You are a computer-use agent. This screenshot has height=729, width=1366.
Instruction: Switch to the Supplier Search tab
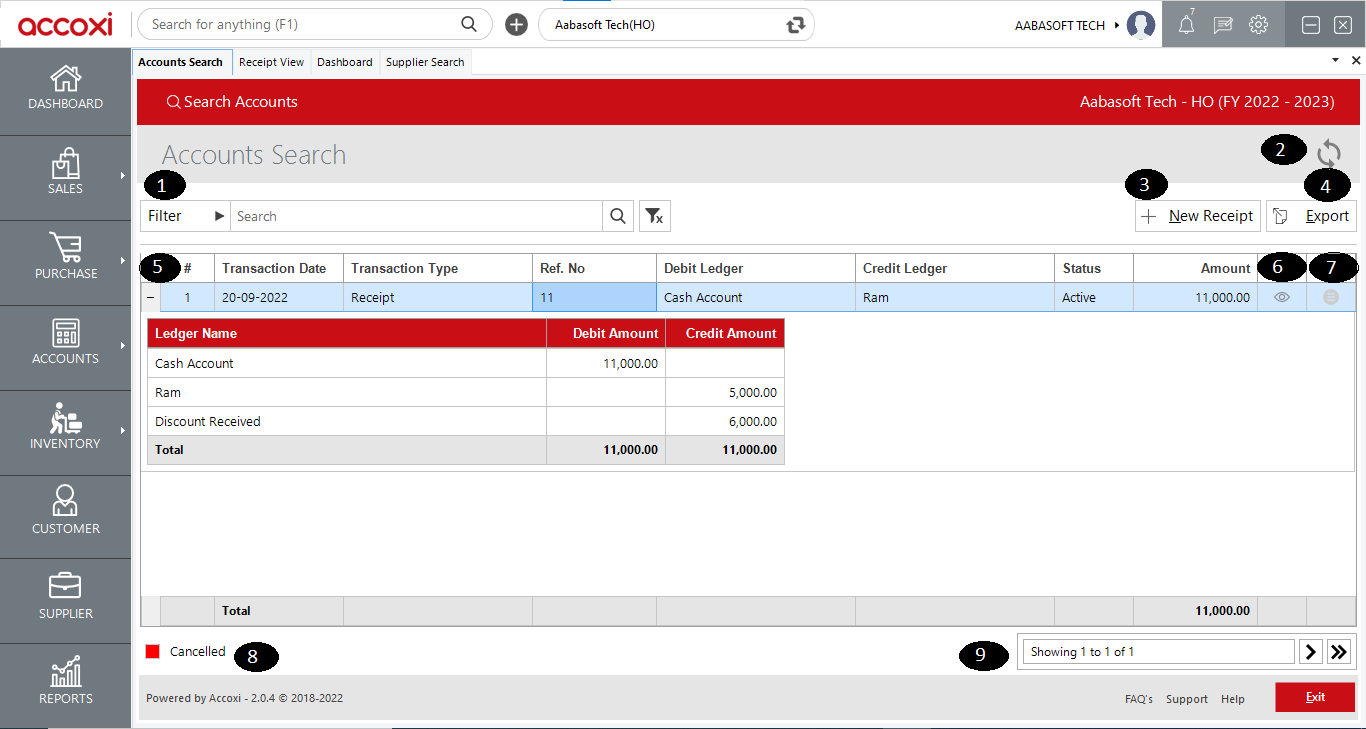coord(425,62)
